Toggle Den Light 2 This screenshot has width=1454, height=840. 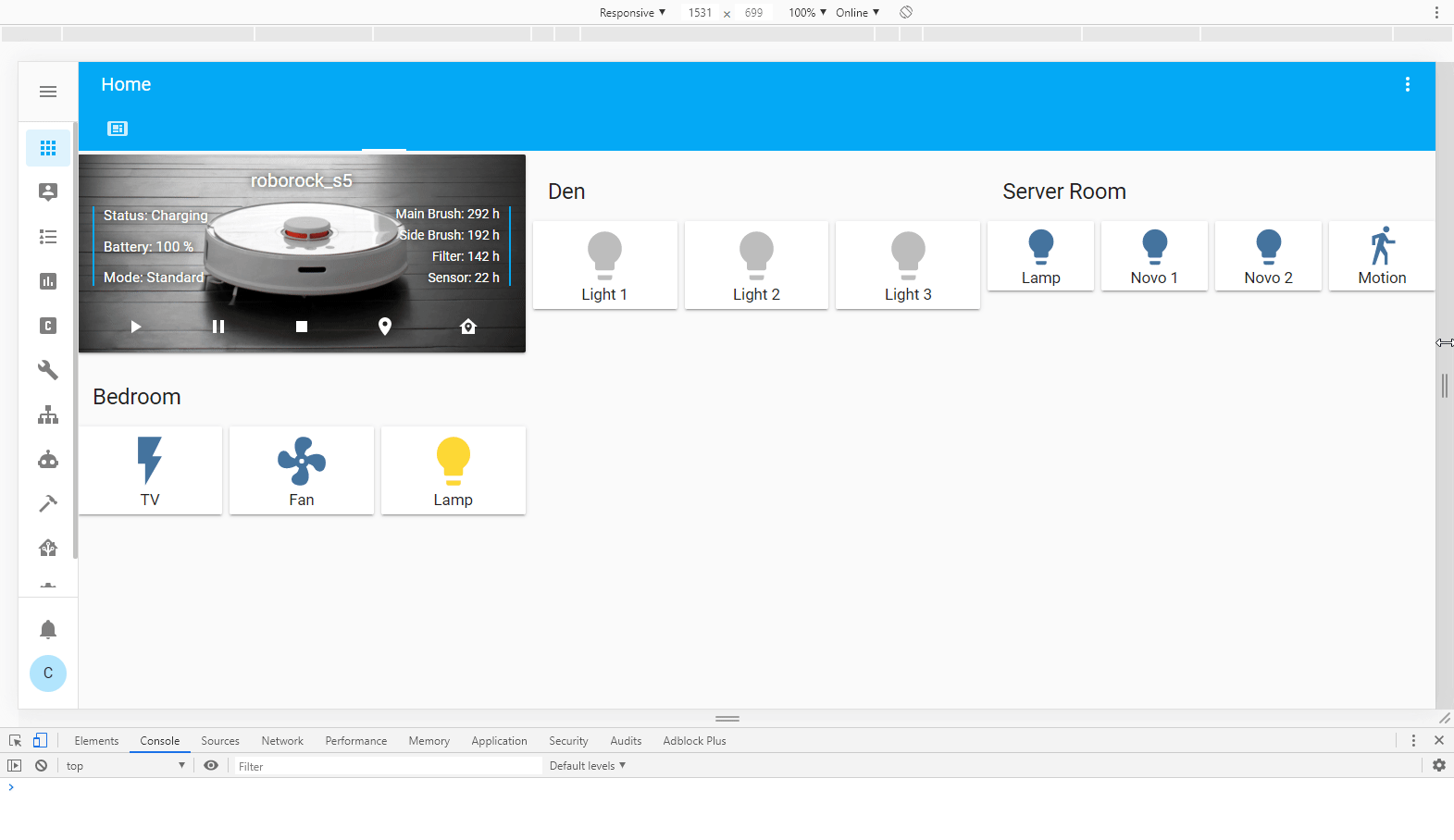(756, 266)
